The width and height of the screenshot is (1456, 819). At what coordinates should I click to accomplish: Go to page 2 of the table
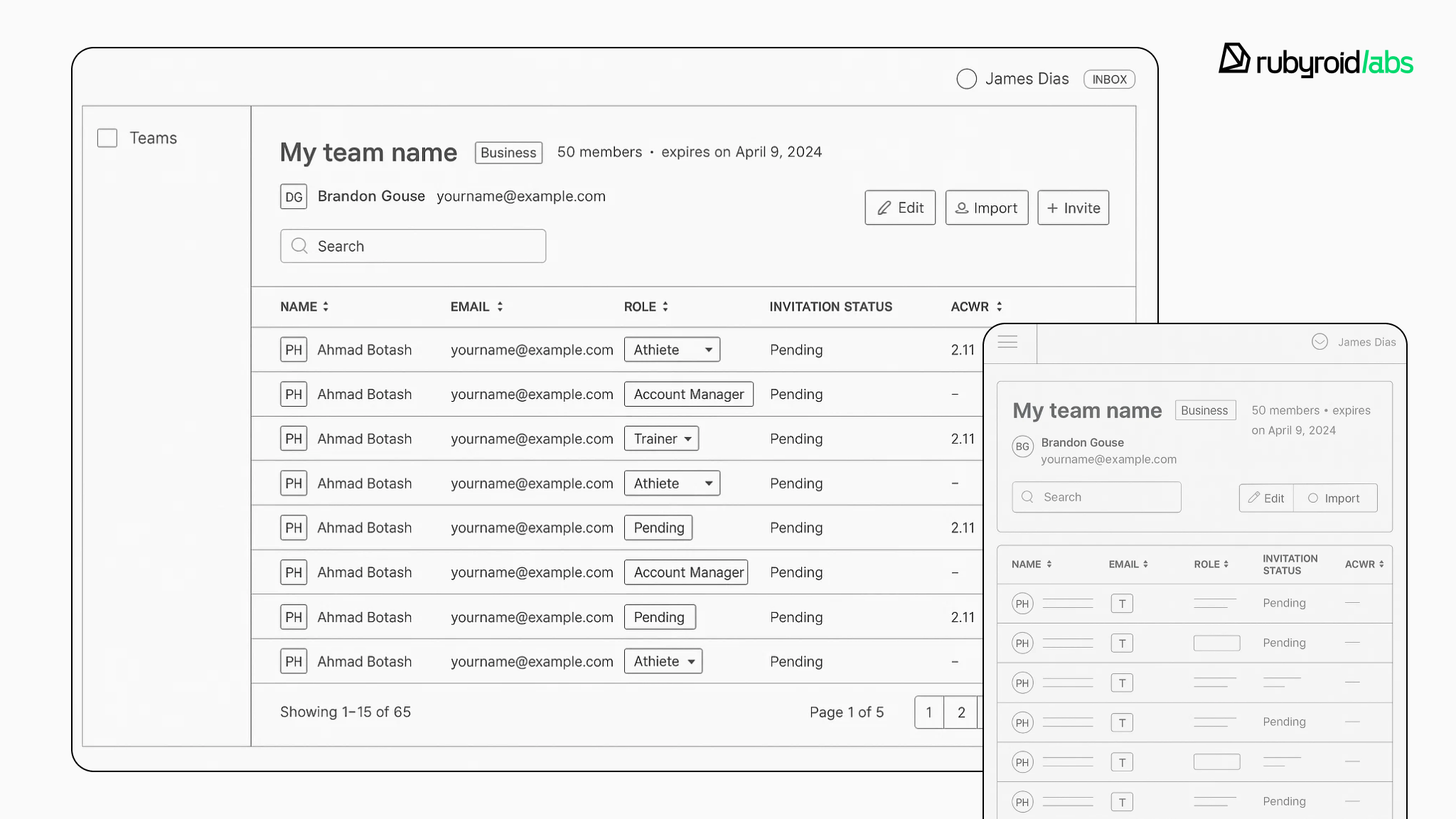[x=961, y=712]
